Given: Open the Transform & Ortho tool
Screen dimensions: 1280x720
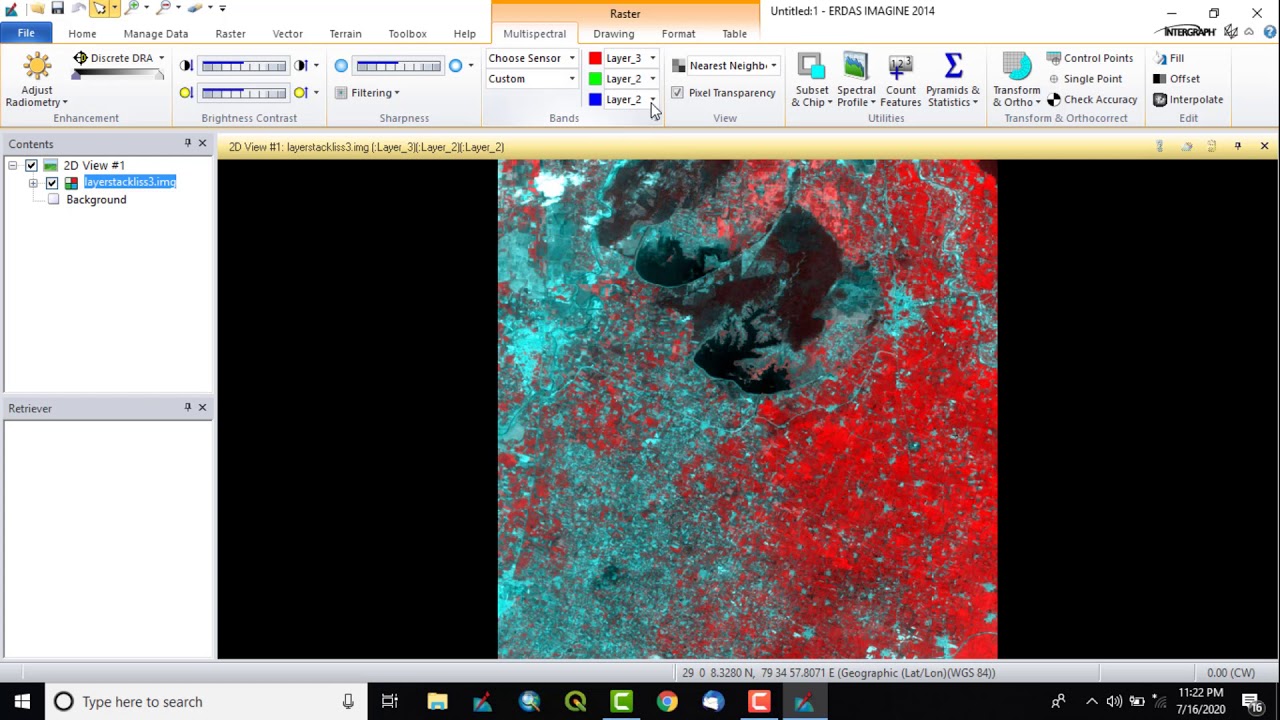Looking at the screenshot, I should [1017, 80].
